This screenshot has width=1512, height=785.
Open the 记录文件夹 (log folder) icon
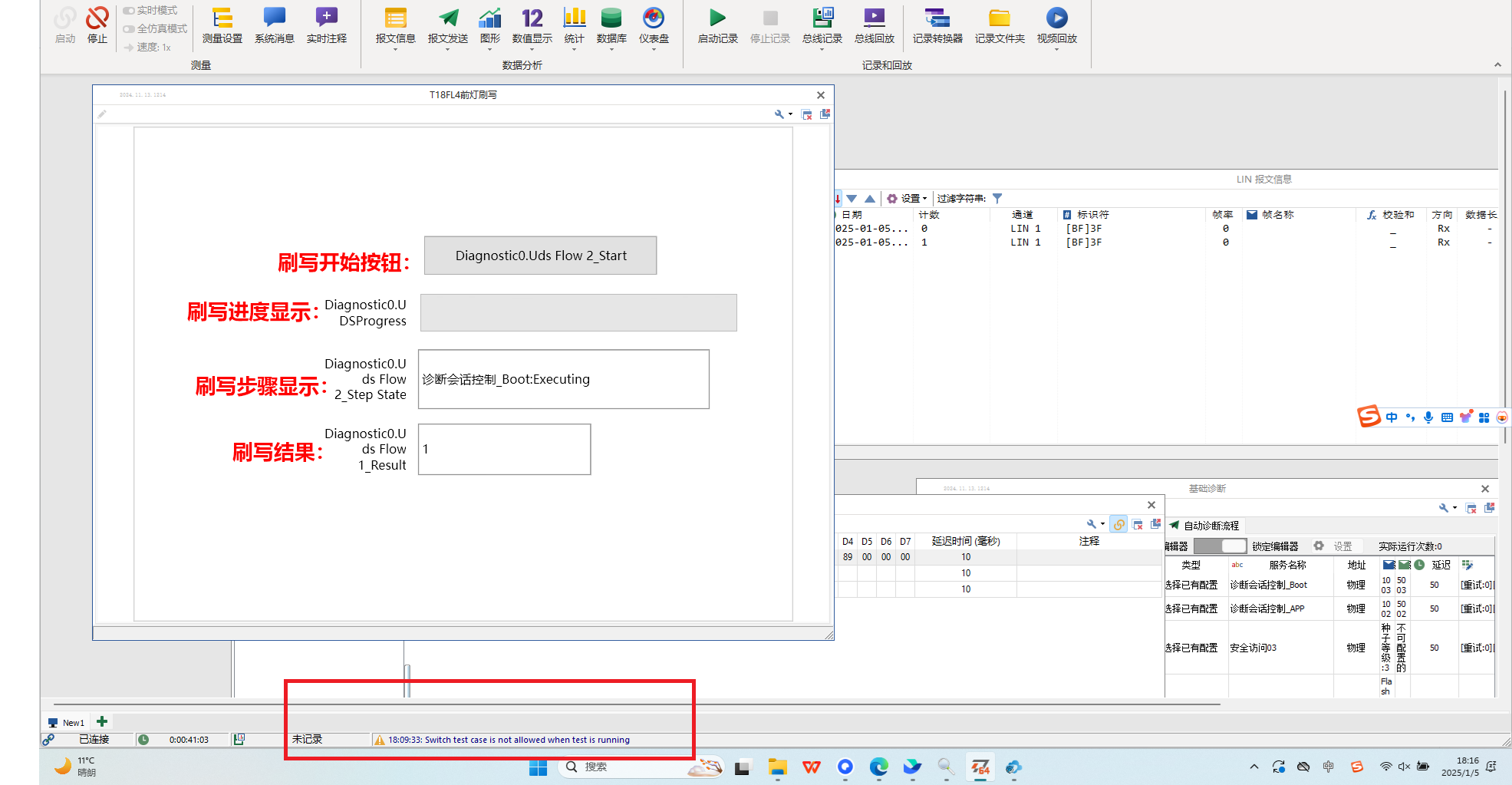[1000, 18]
